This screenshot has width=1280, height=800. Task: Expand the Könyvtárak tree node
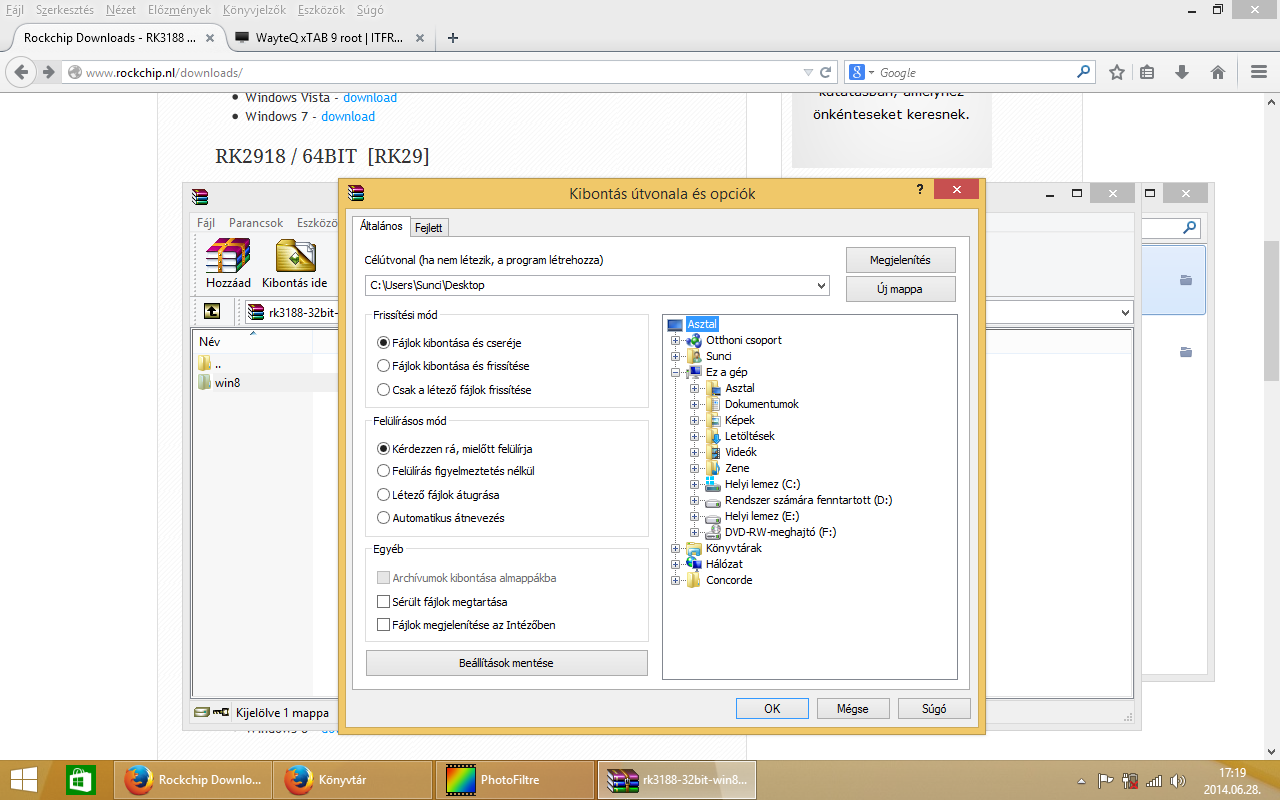pyautogui.click(x=676, y=548)
